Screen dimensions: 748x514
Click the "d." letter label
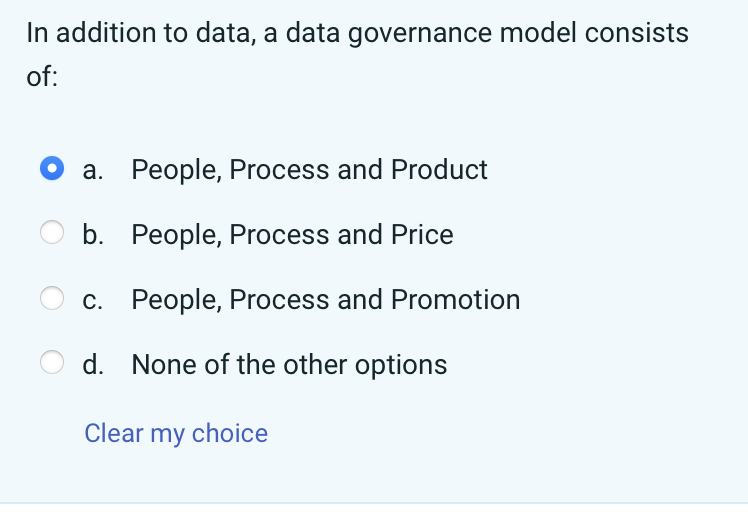[x=94, y=364]
